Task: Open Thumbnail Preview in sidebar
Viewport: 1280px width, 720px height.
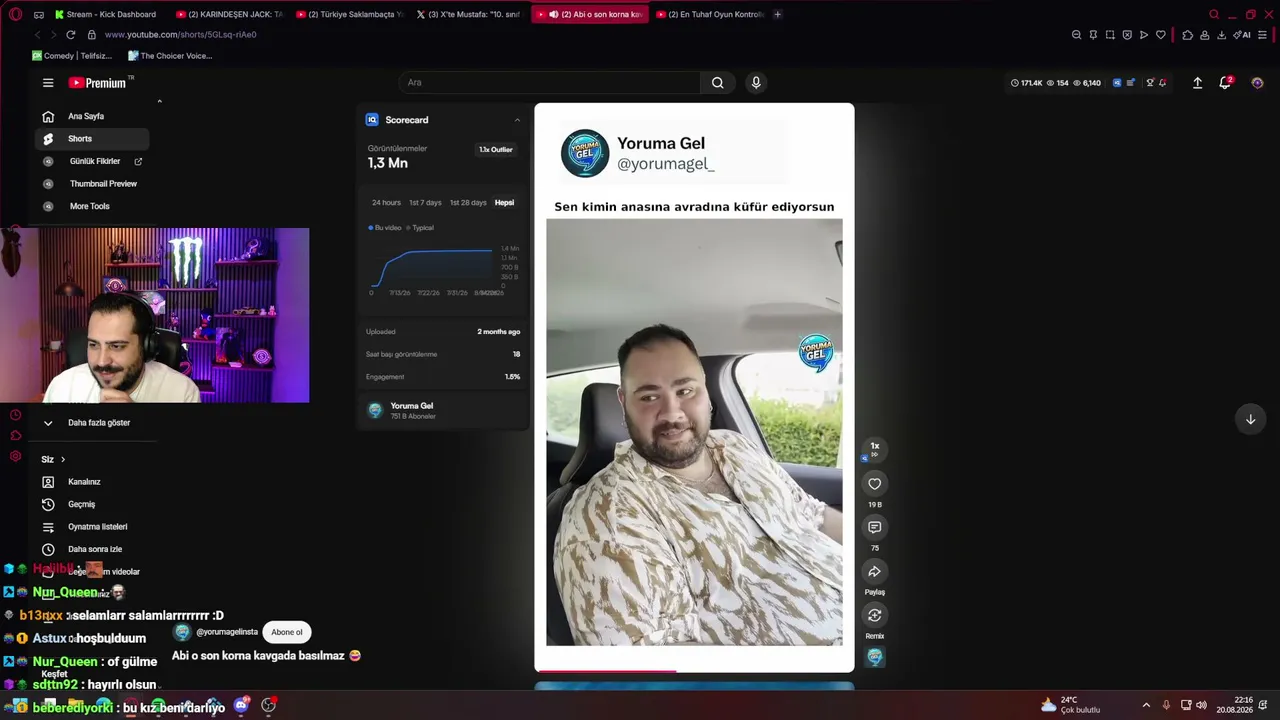Action: 93,184
